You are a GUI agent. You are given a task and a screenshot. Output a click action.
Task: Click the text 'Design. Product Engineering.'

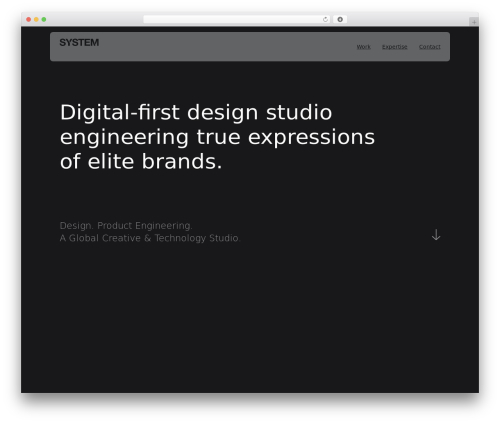[126, 226]
